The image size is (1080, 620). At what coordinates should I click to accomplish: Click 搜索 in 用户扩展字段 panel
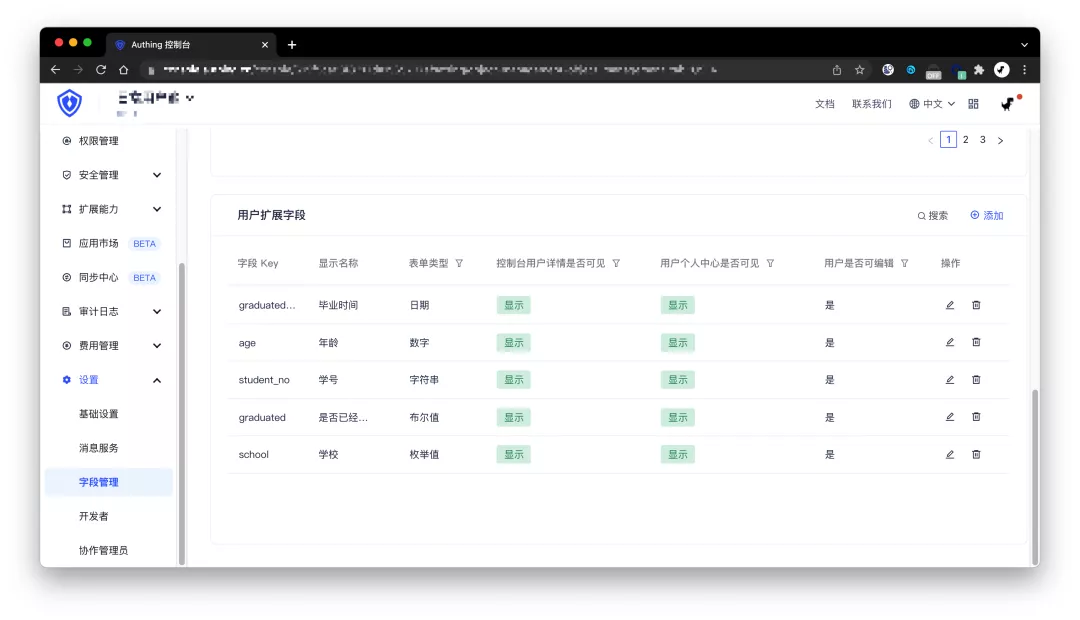(933, 216)
